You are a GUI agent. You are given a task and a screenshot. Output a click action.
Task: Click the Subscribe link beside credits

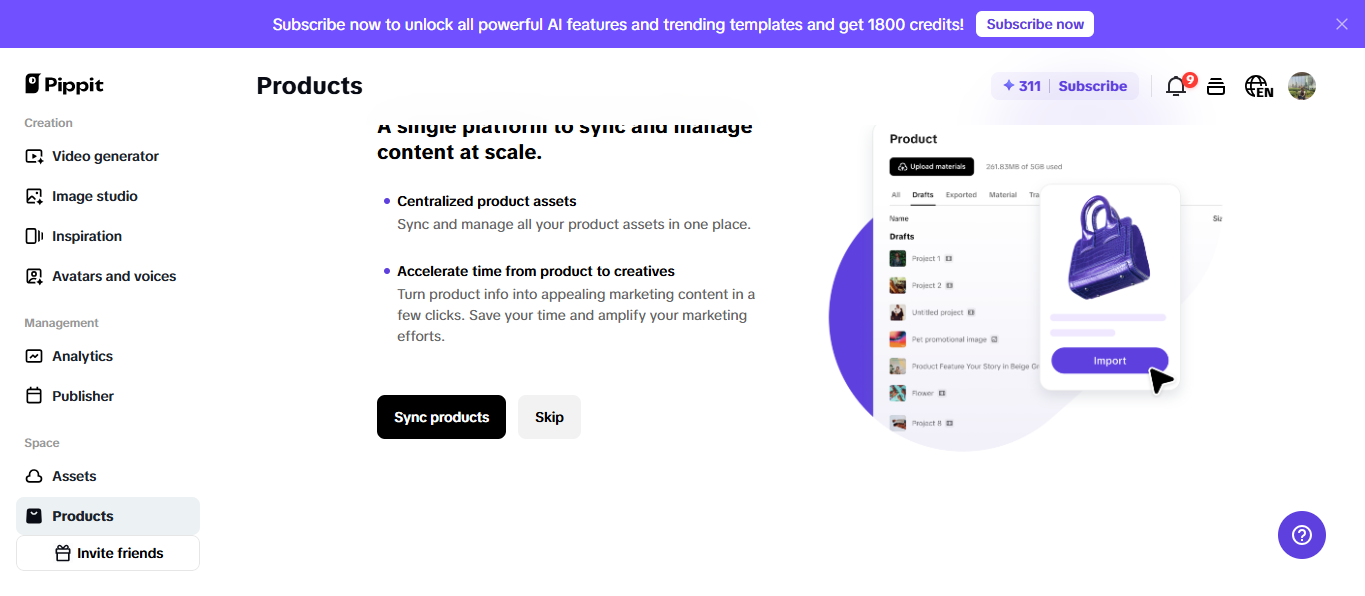[1092, 86]
